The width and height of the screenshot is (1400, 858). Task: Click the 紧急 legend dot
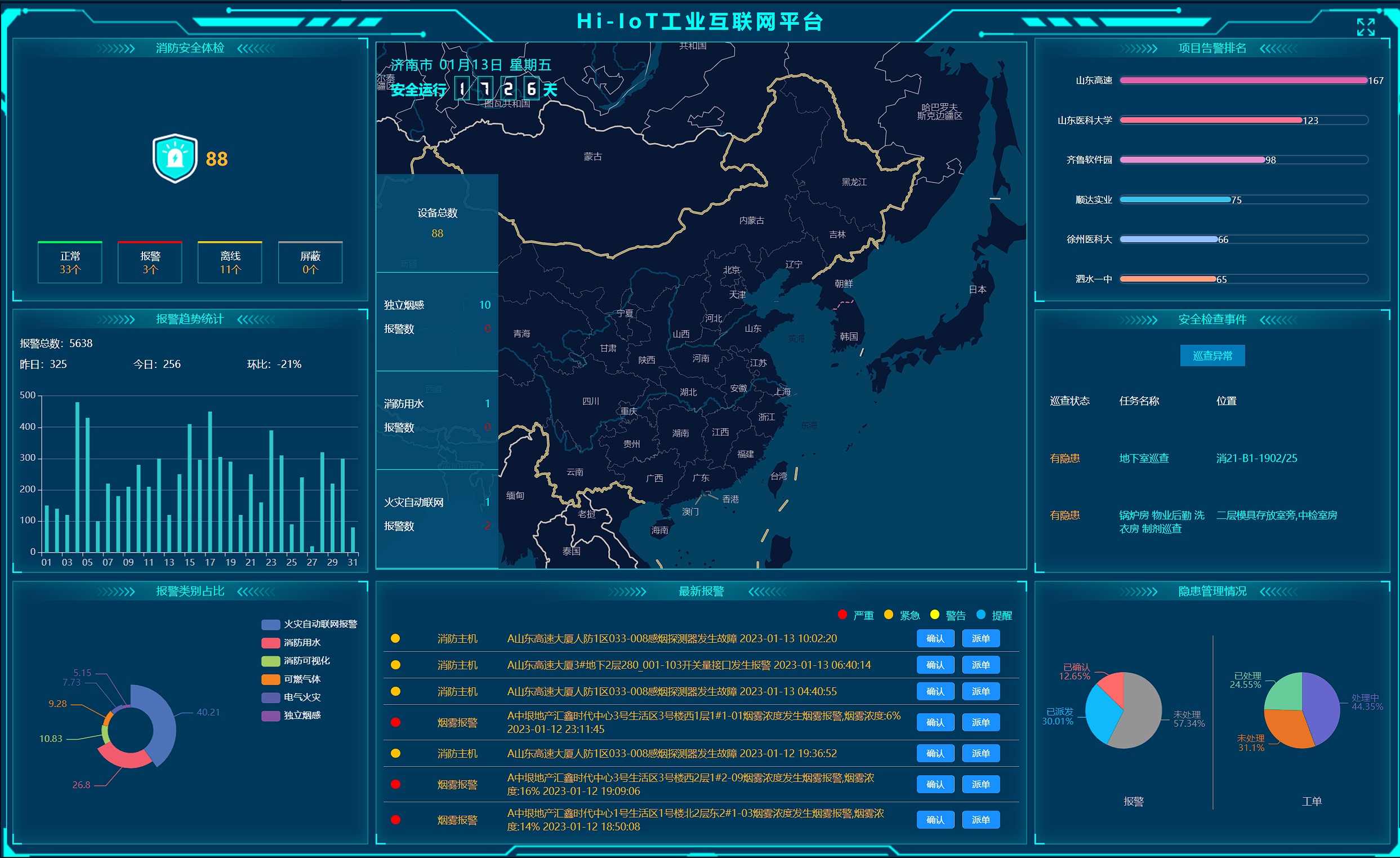click(x=889, y=614)
